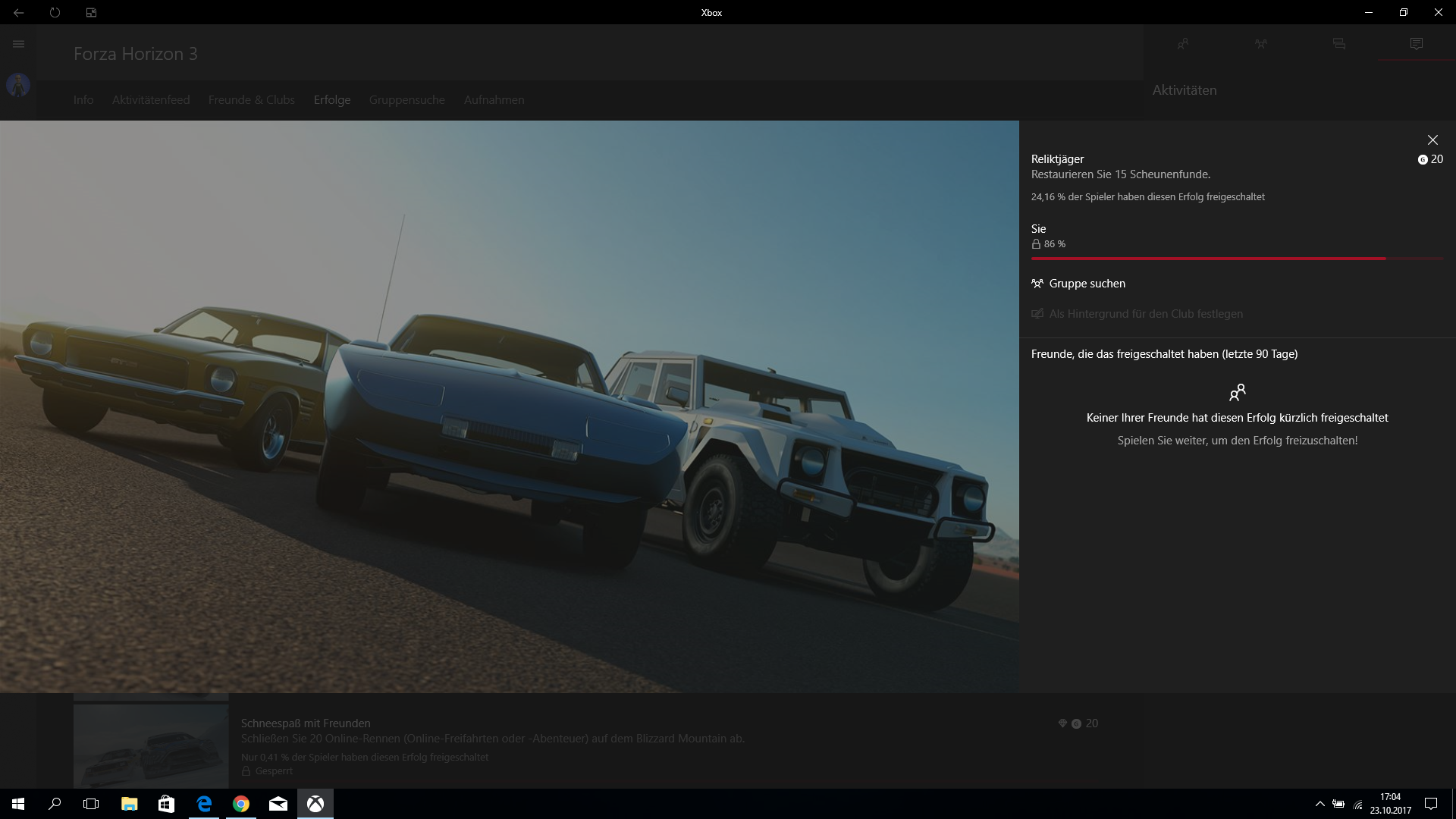The height and width of the screenshot is (819, 1456).
Task: Click the Schneespaß mit Freunden title
Action: click(x=306, y=723)
